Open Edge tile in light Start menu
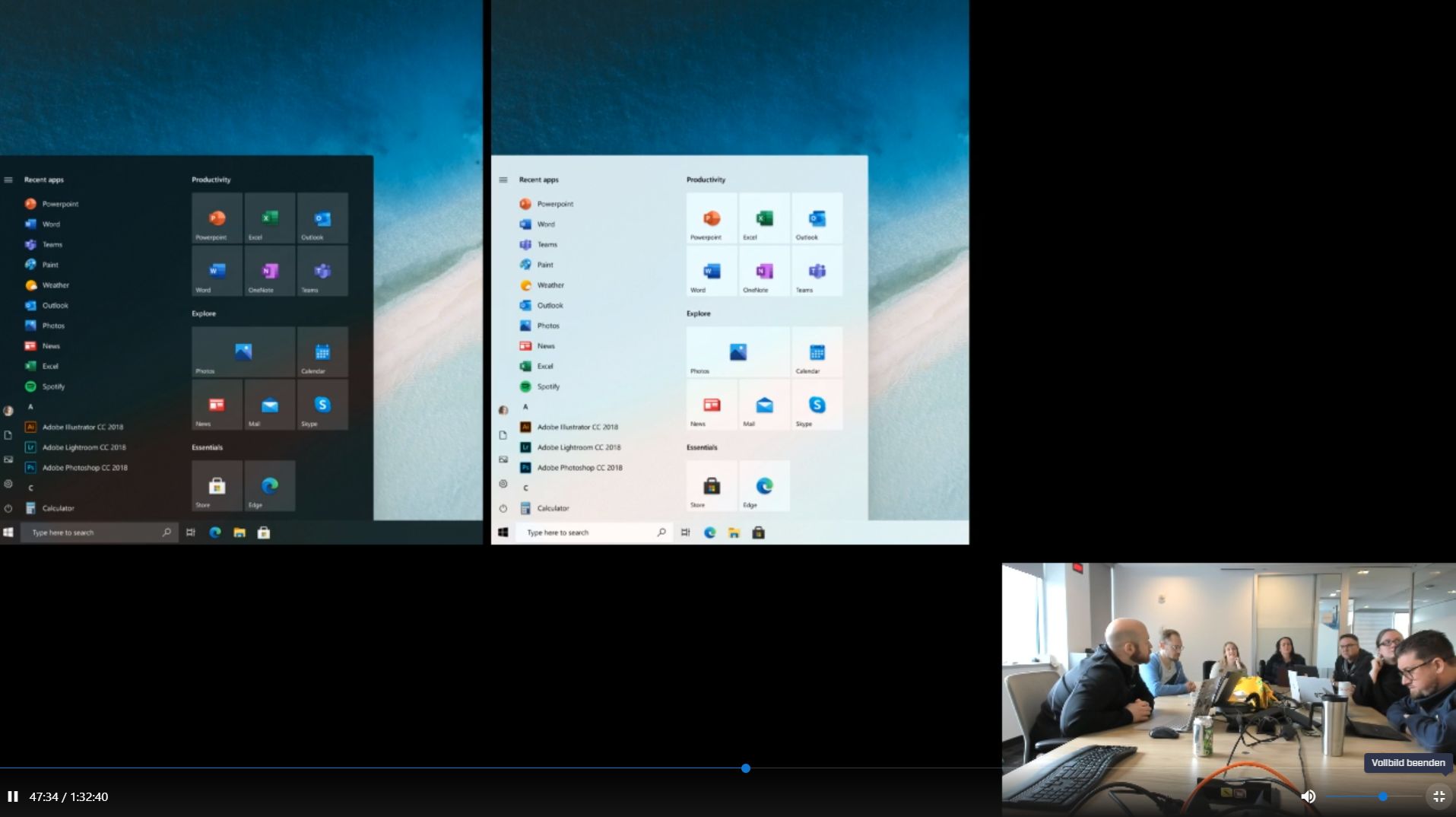This screenshot has height=817, width=1456. tap(764, 486)
